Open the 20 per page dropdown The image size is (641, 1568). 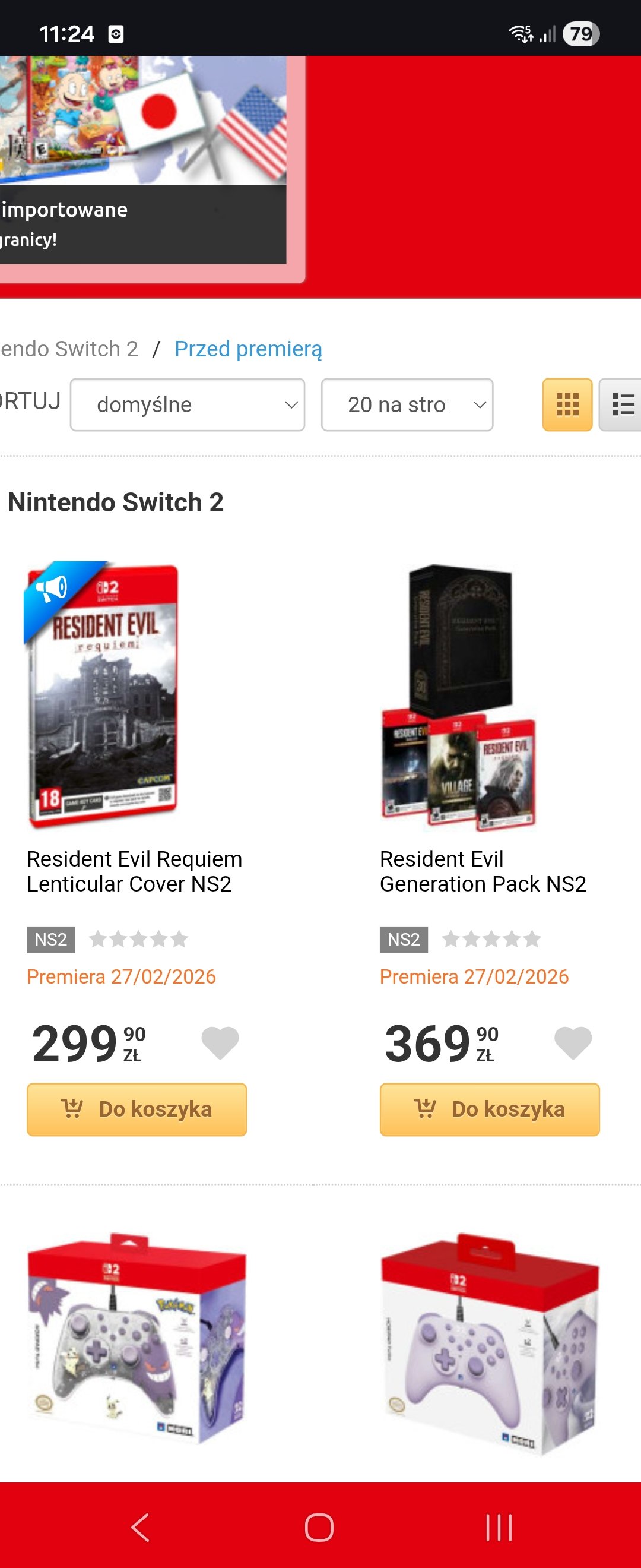point(407,405)
